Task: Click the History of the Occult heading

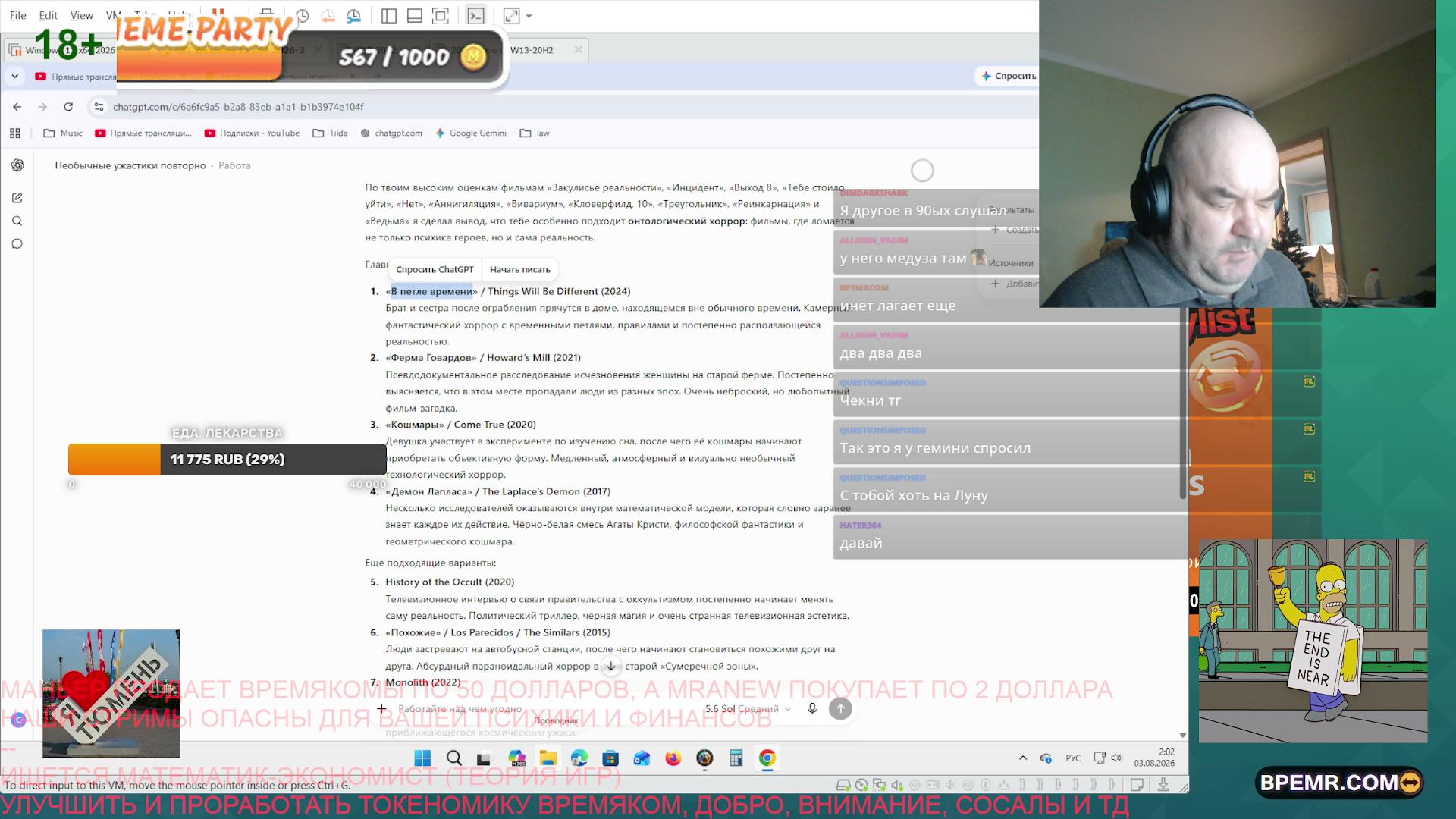Action: tap(450, 582)
